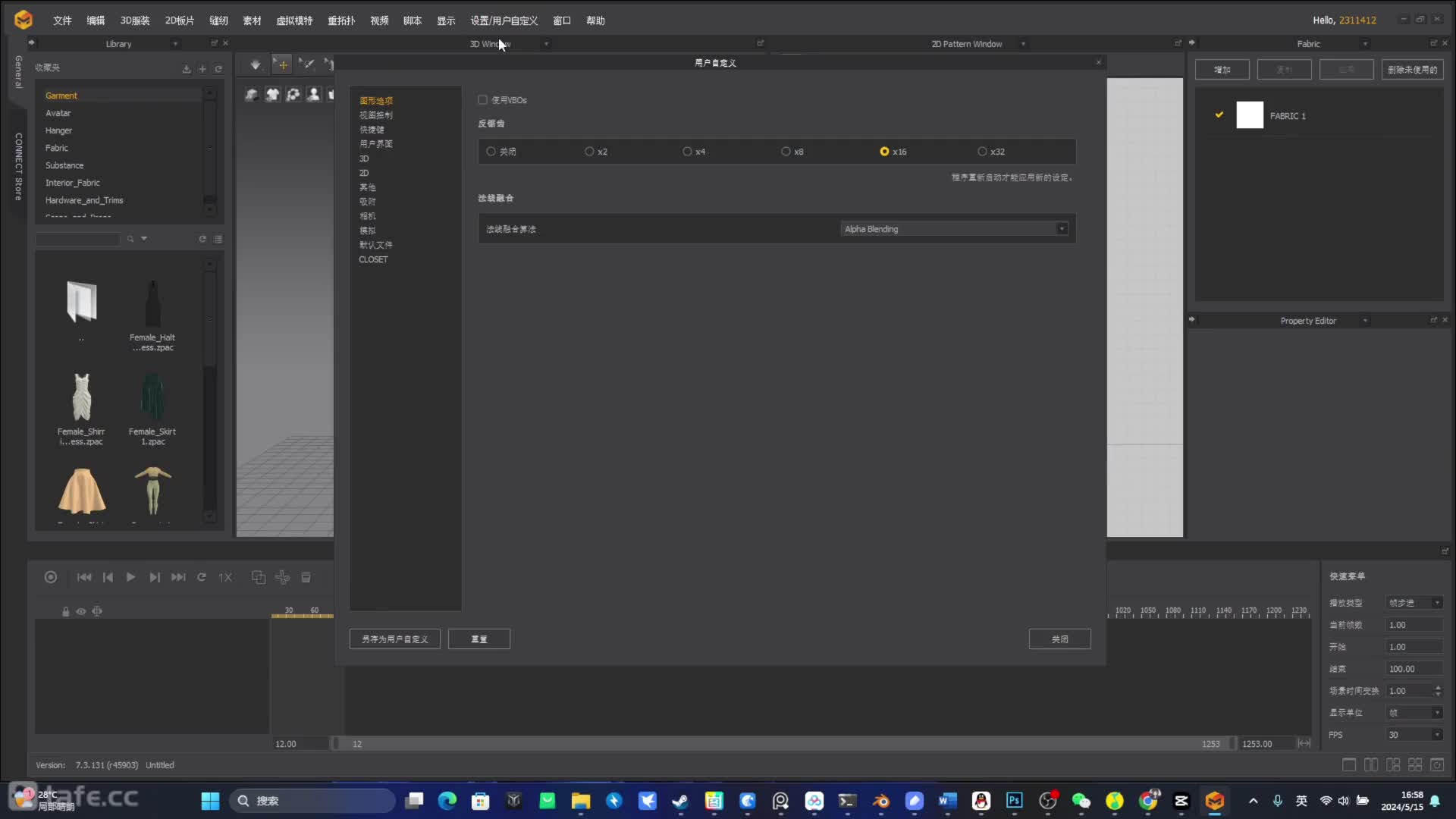
Task: Open the 虚拟模特 menu
Action: pyautogui.click(x=294, y=20)
